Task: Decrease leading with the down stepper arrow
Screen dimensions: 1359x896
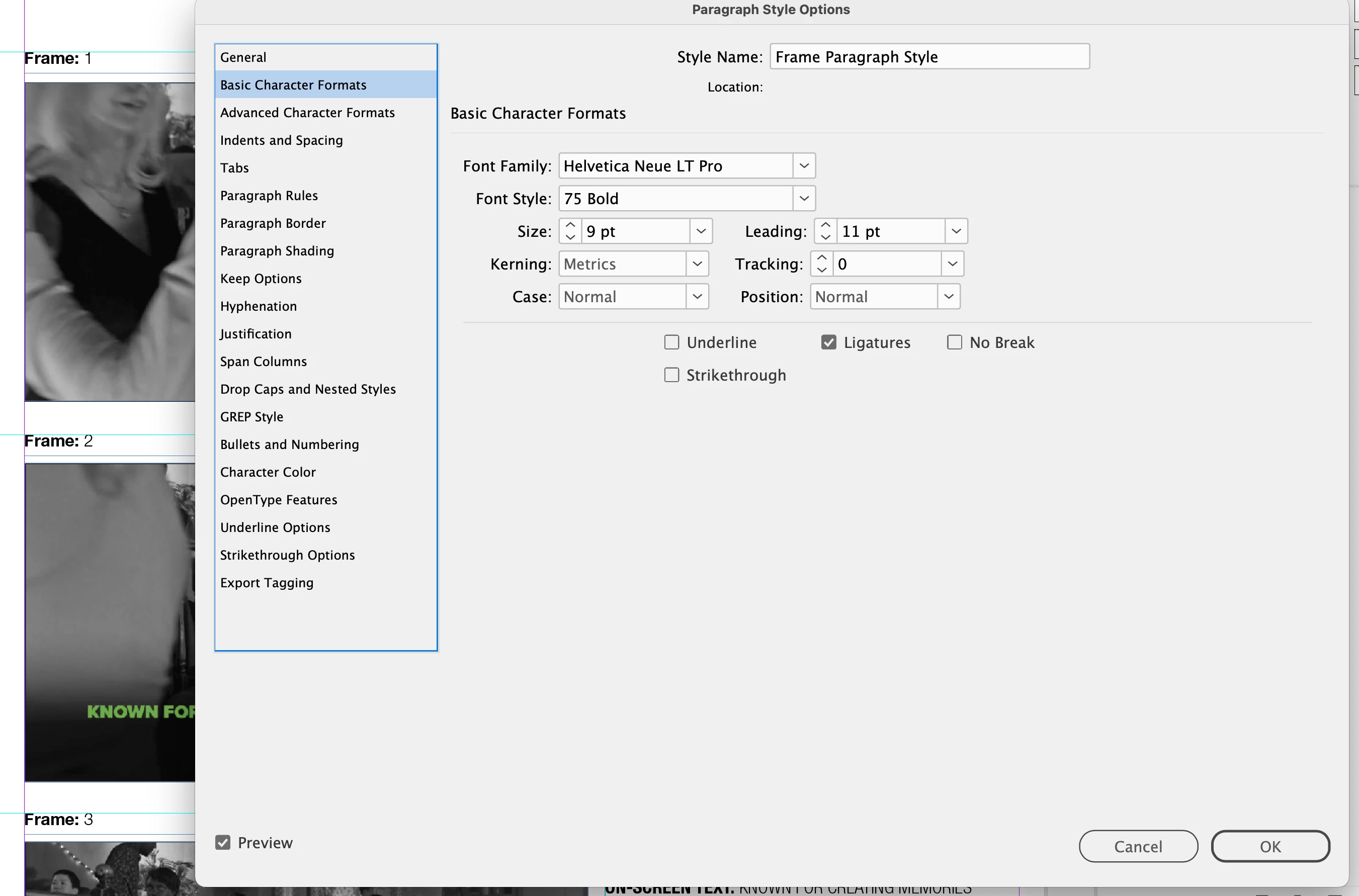Action: point(825,237)
